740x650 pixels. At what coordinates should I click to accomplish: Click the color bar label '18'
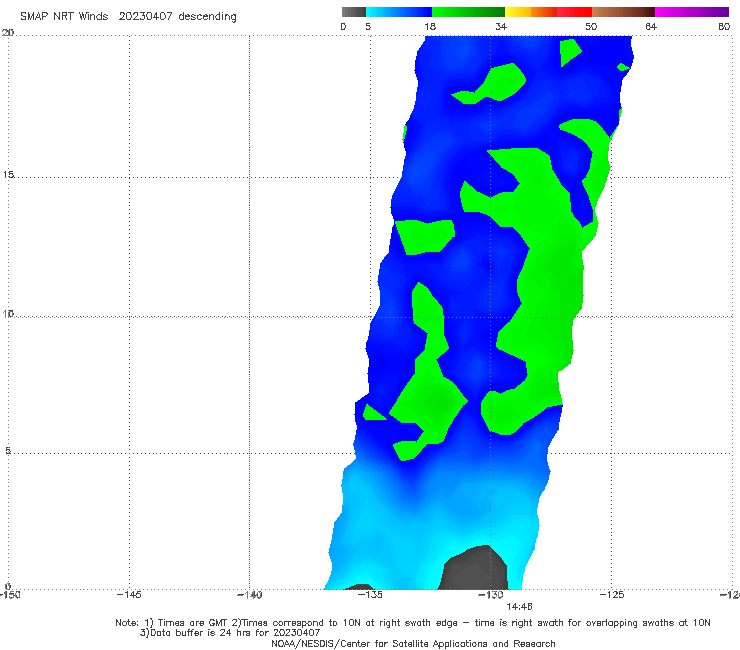coord(430,27)
